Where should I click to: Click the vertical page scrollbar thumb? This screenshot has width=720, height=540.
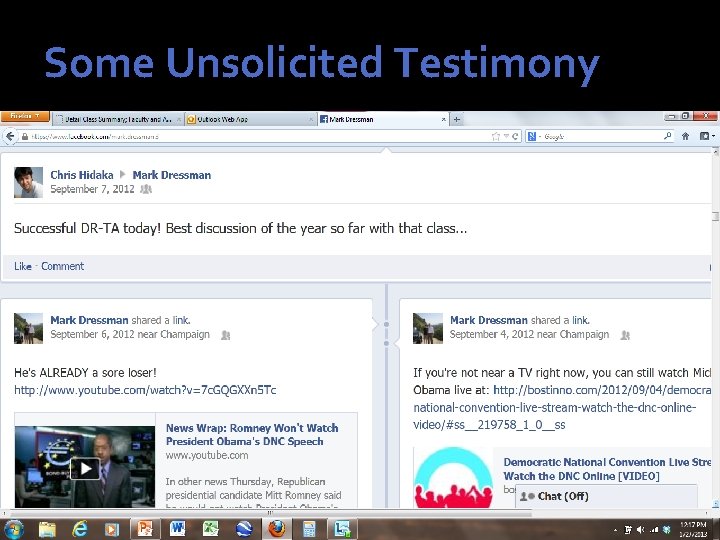point(715,216)
